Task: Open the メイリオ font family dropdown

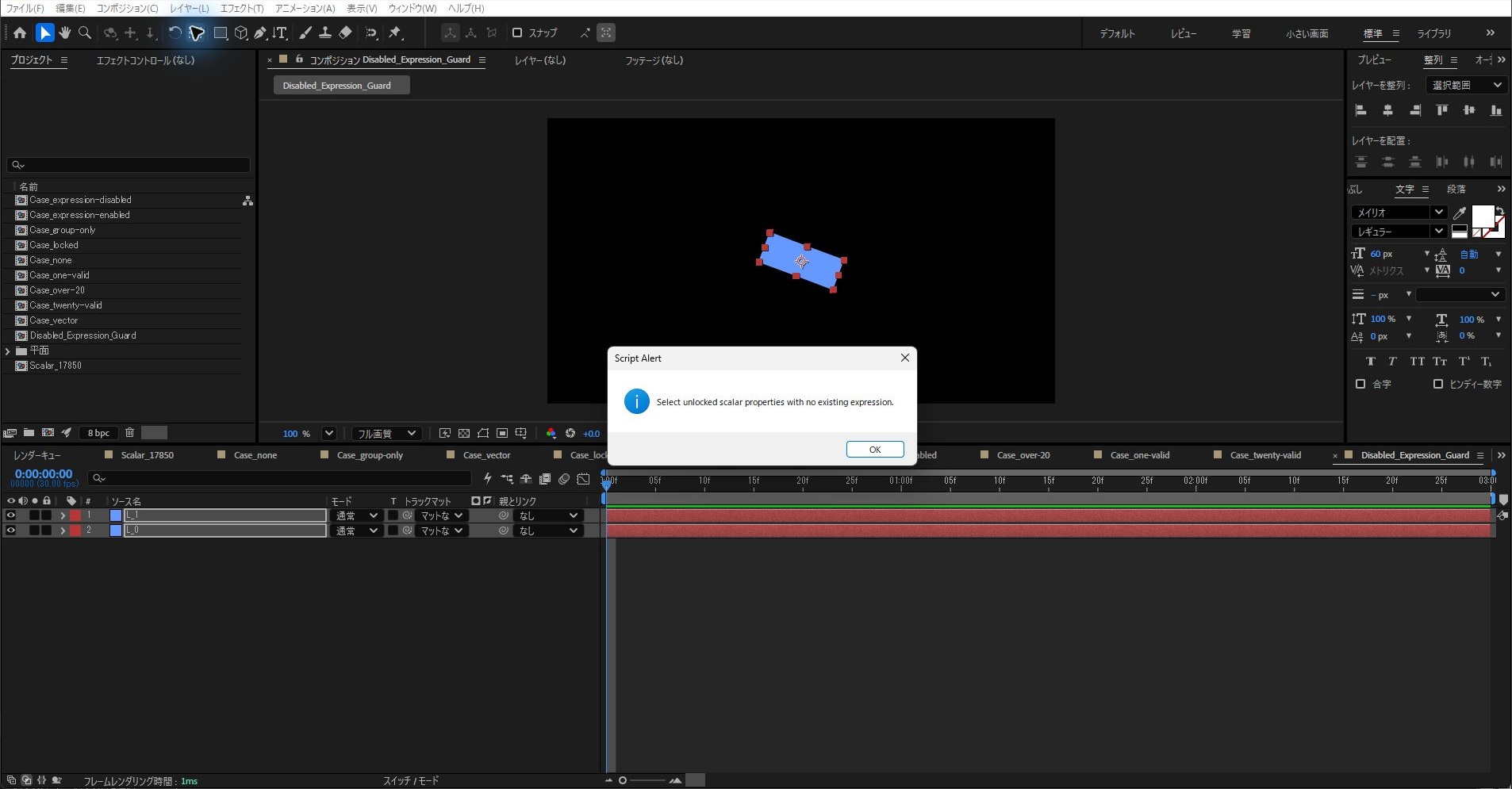Action: click(1399, 213)
